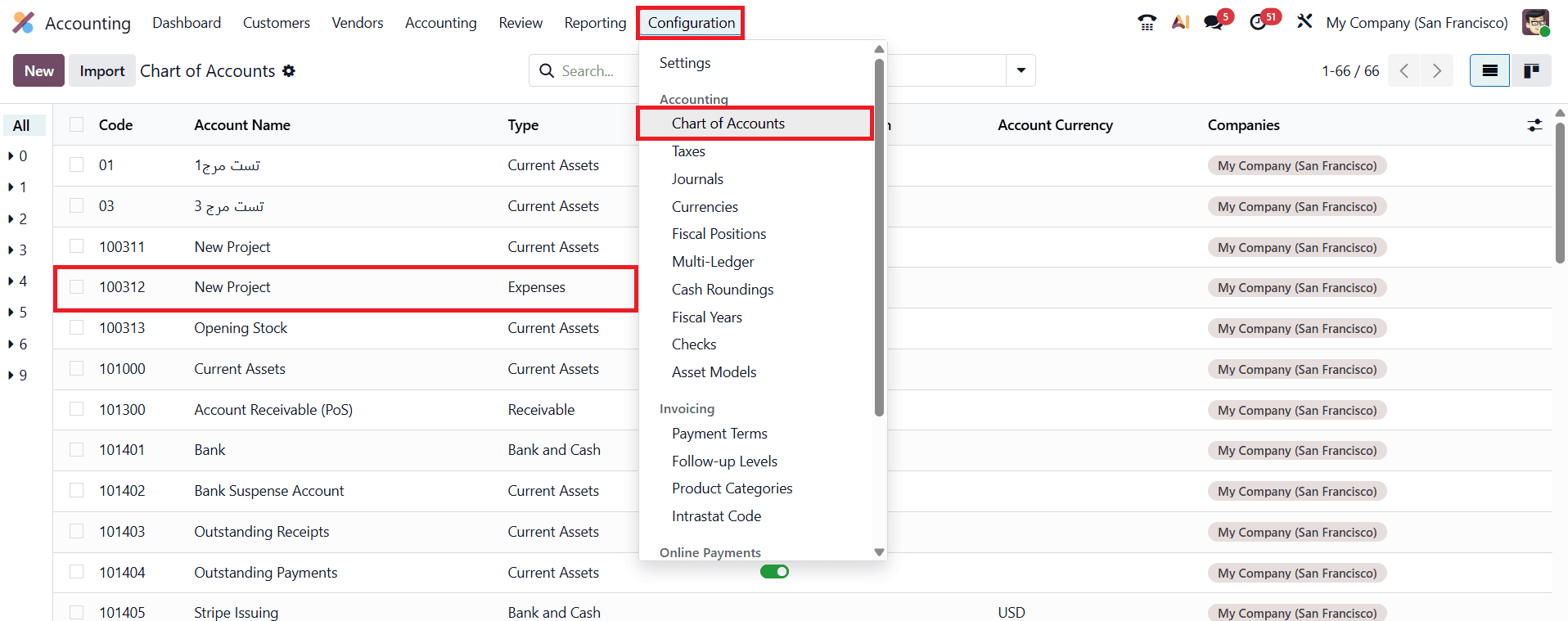The image size is (1568, 621).
Task: Open the messages conversations icon
Action: pos(1214,22)
